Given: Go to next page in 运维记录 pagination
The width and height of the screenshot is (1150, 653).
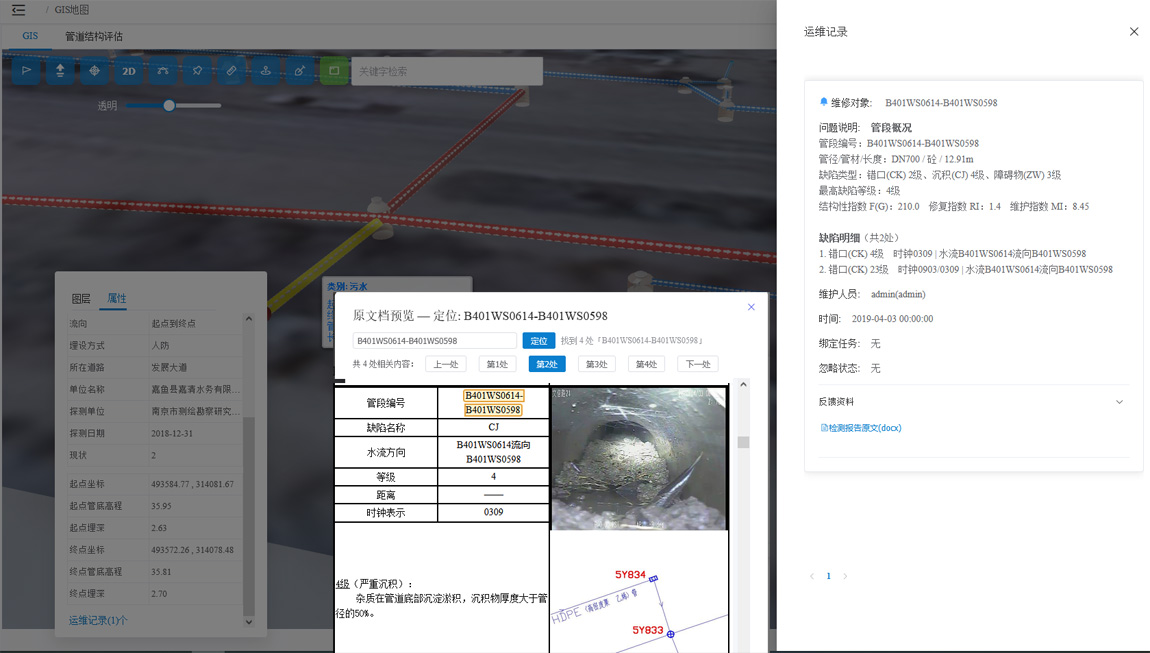Looking at the screenshot, I should [x=845, y=576].
